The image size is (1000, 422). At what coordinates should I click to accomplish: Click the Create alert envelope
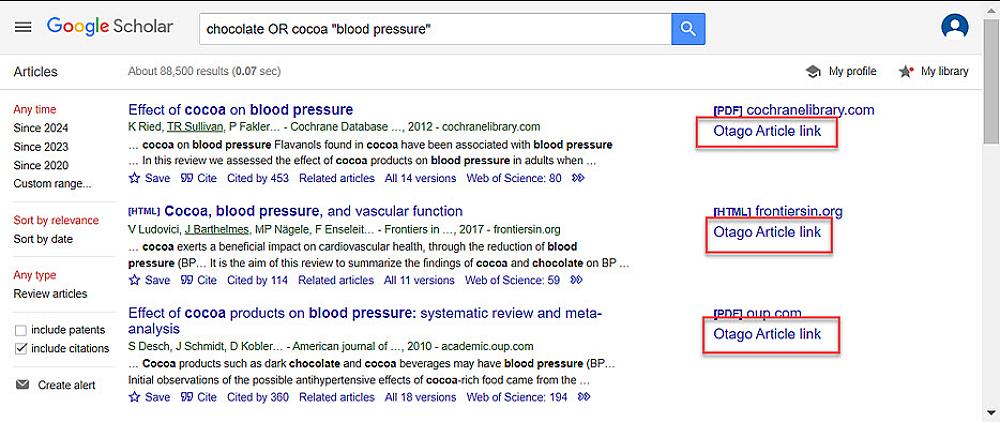click(59, 385)
